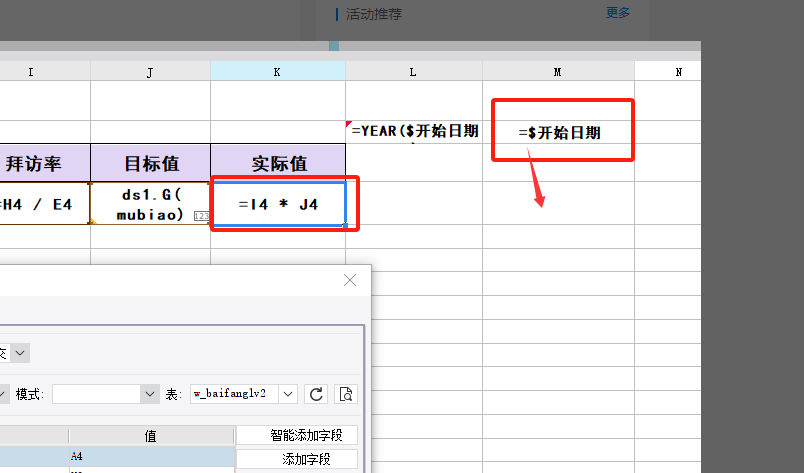Select the 目标值 header cell
The height and width of the screenshot is (473, 804).
tap(150, 163)
